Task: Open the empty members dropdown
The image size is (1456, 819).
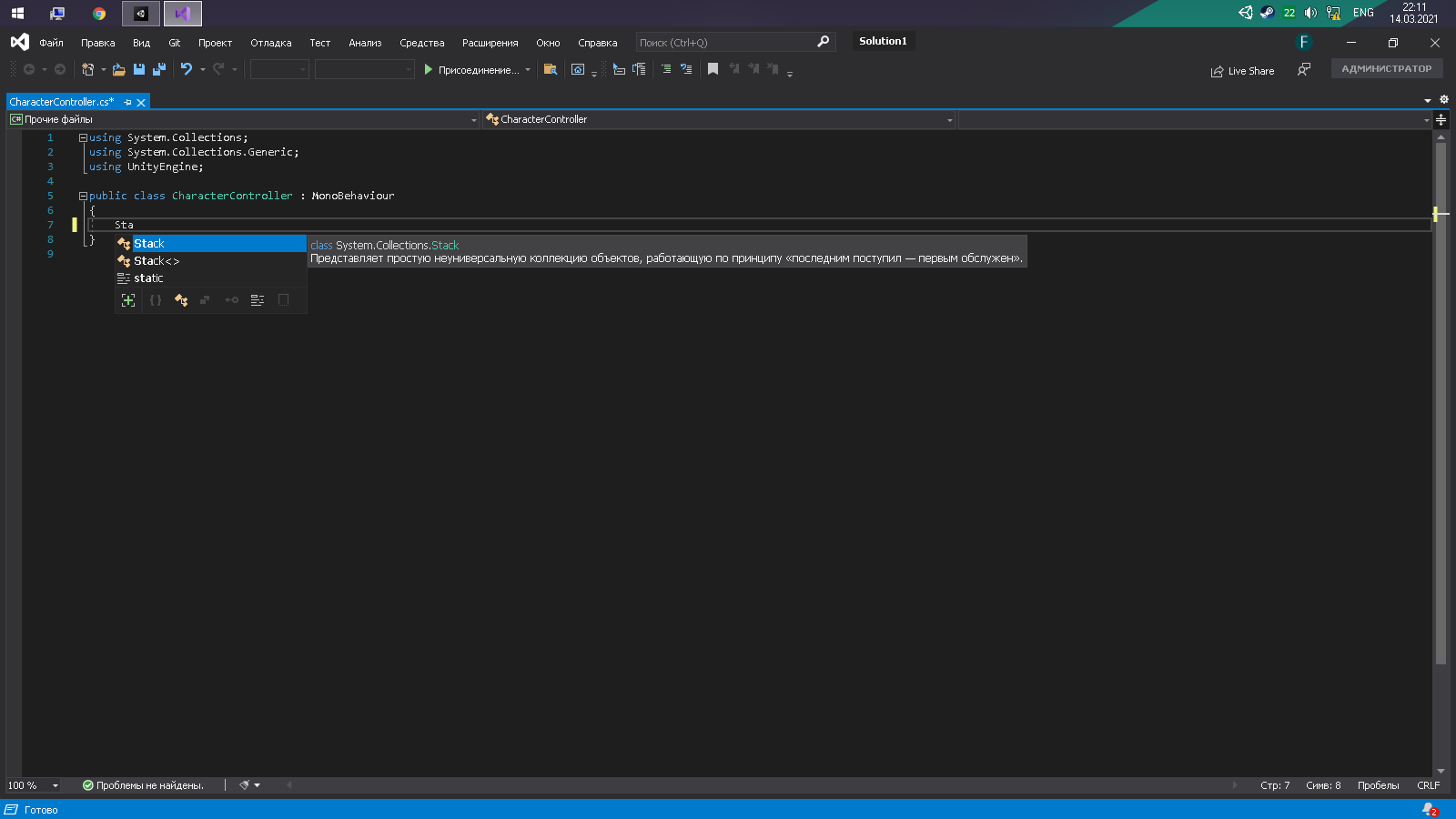Action: pos(1195,119)
